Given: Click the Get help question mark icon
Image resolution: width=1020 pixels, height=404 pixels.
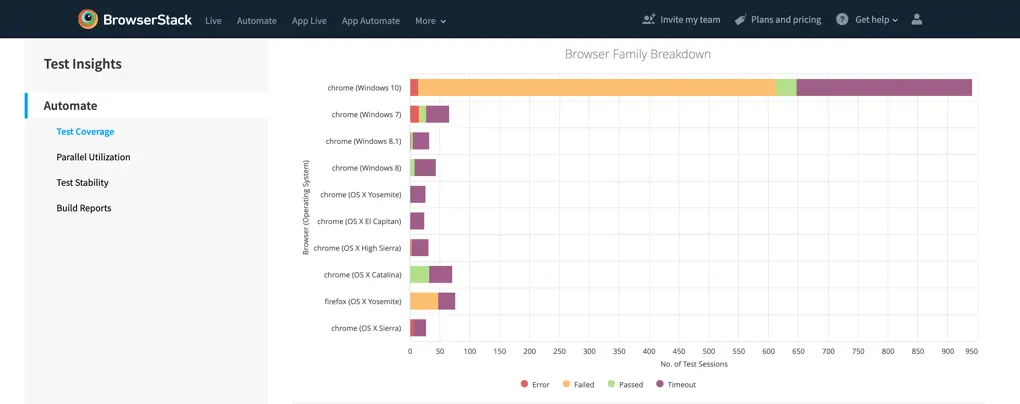Looking at the screenshot, I should coord(842,19).
